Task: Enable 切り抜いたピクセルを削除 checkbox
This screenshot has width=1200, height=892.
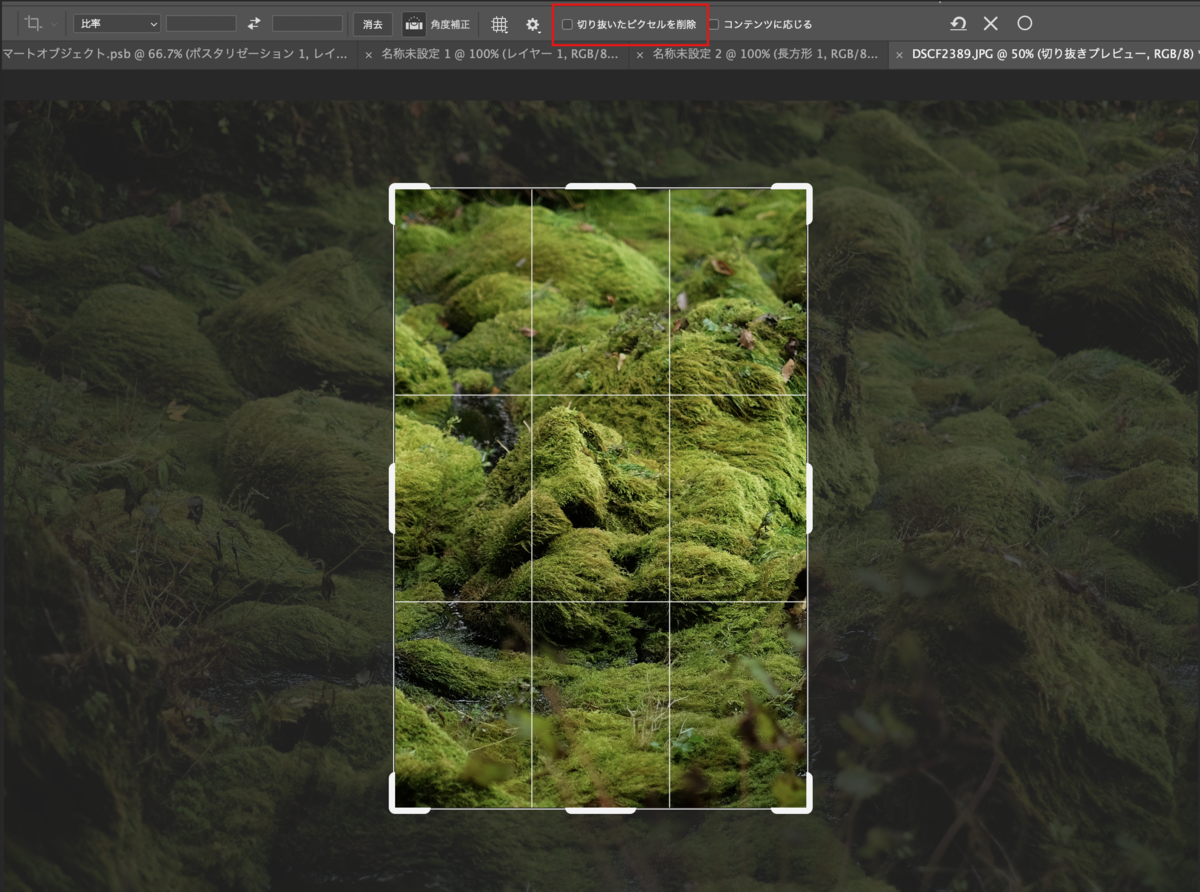Action: [x=567, y=24]
